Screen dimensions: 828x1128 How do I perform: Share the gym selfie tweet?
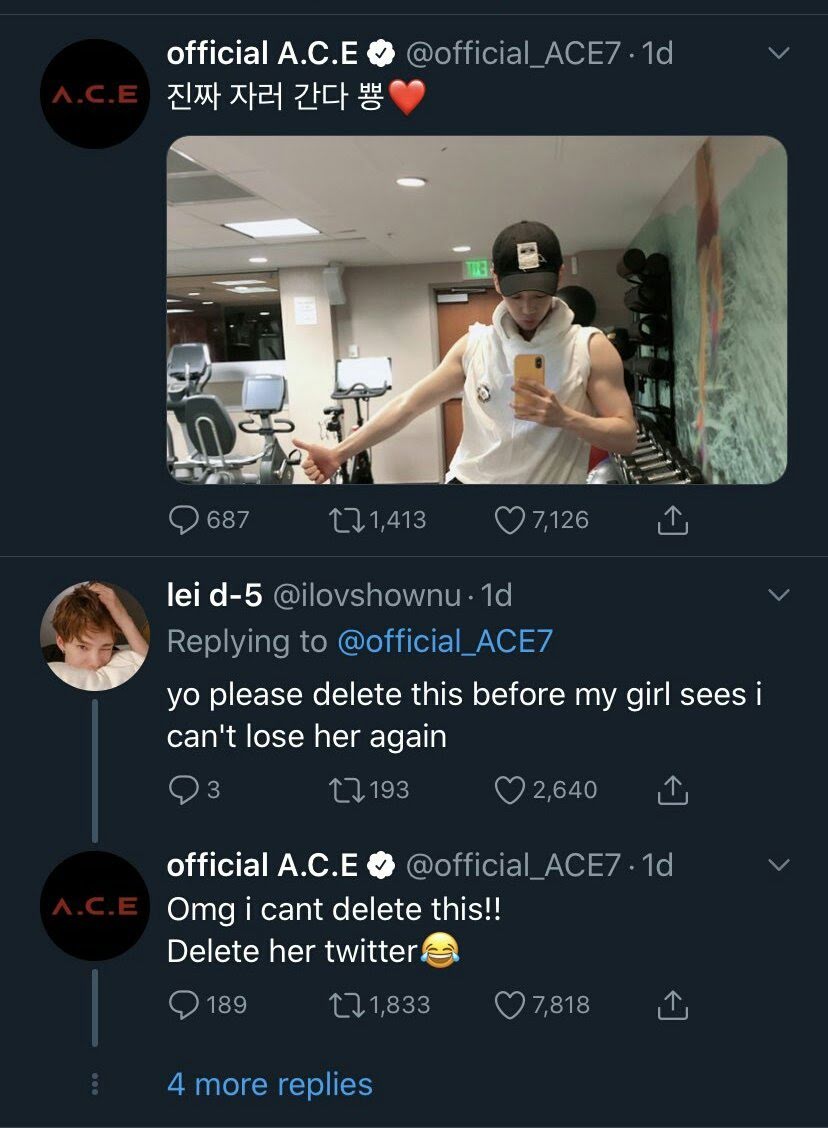[x=673, y=520]
